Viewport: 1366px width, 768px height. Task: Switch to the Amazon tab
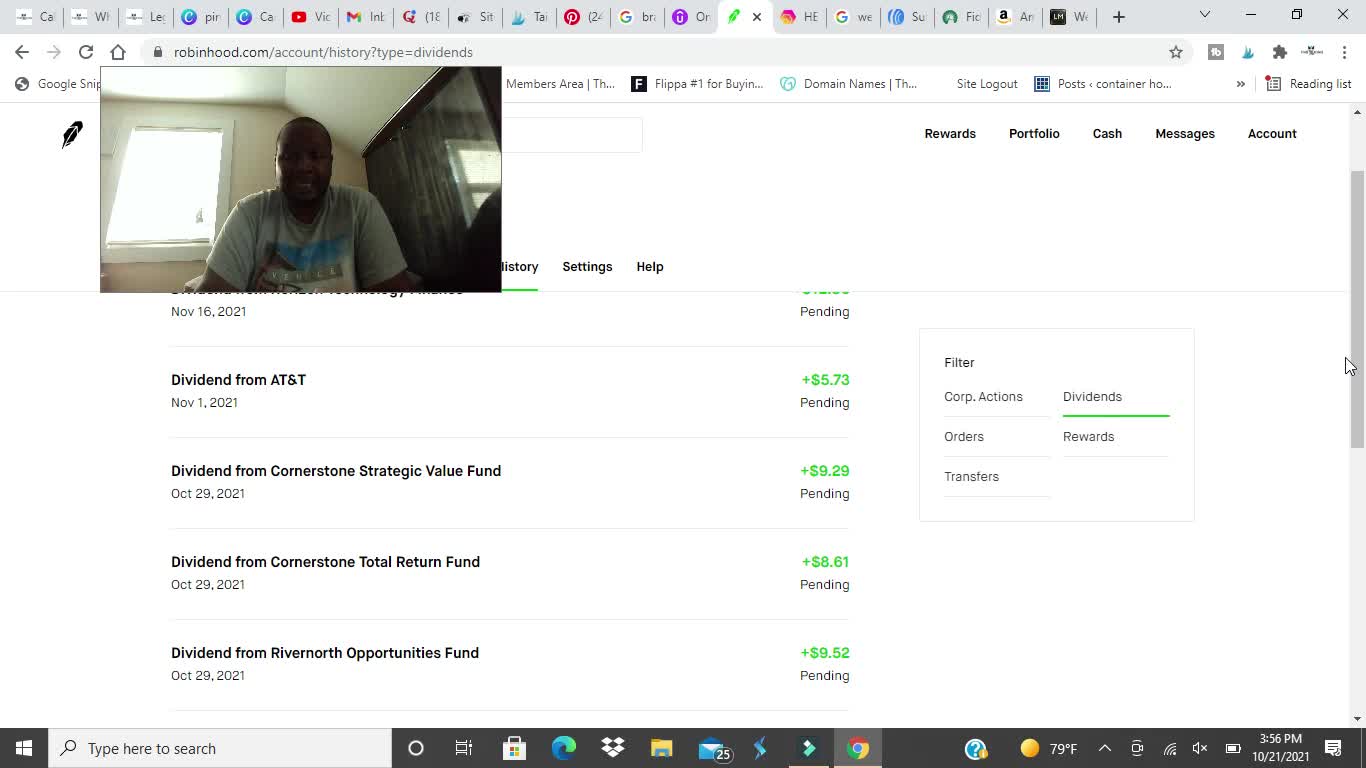tap(1015, 17)
